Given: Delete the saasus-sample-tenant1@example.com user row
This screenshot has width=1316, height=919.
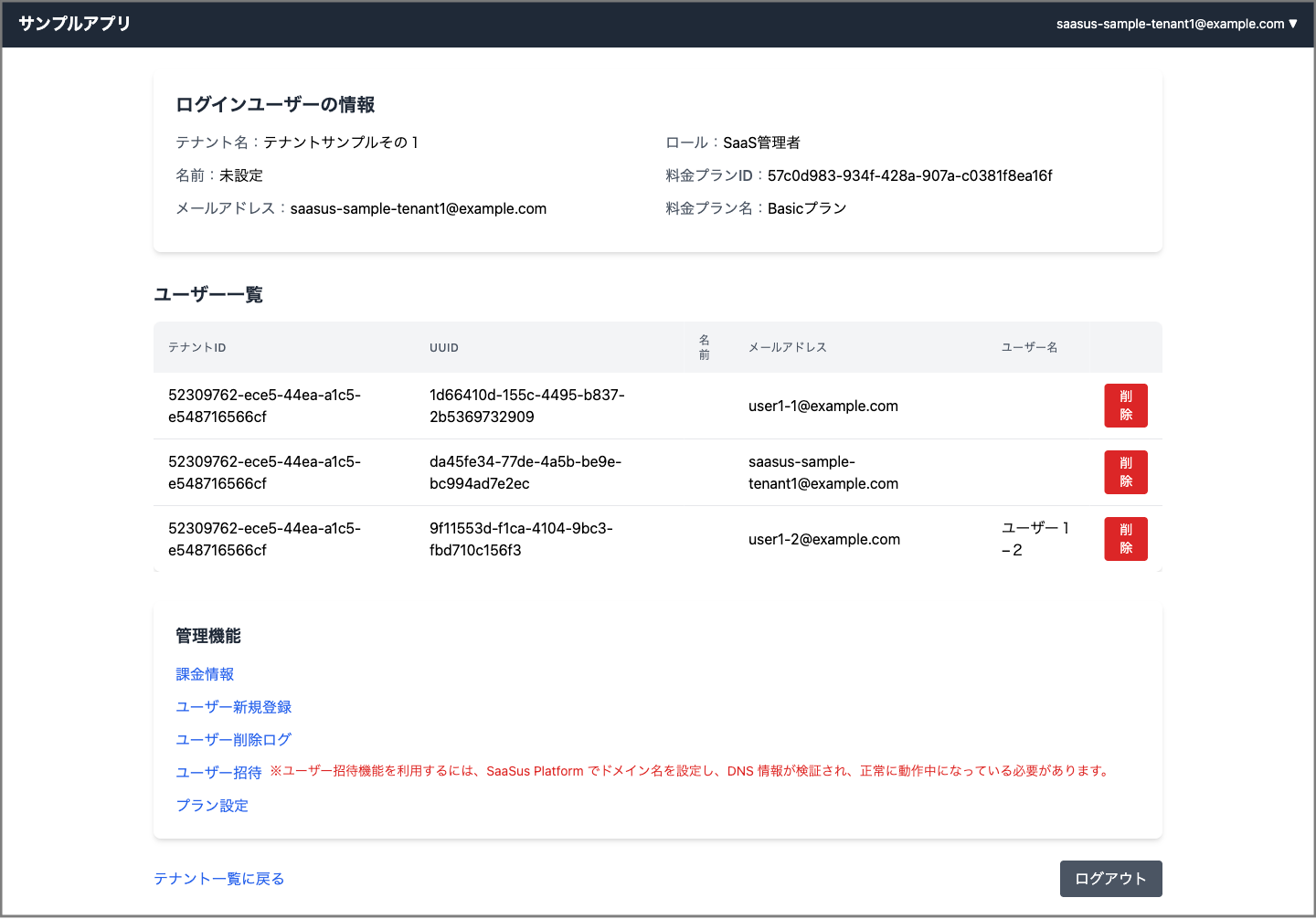Looking at the screenshot, I should 1125,472.
